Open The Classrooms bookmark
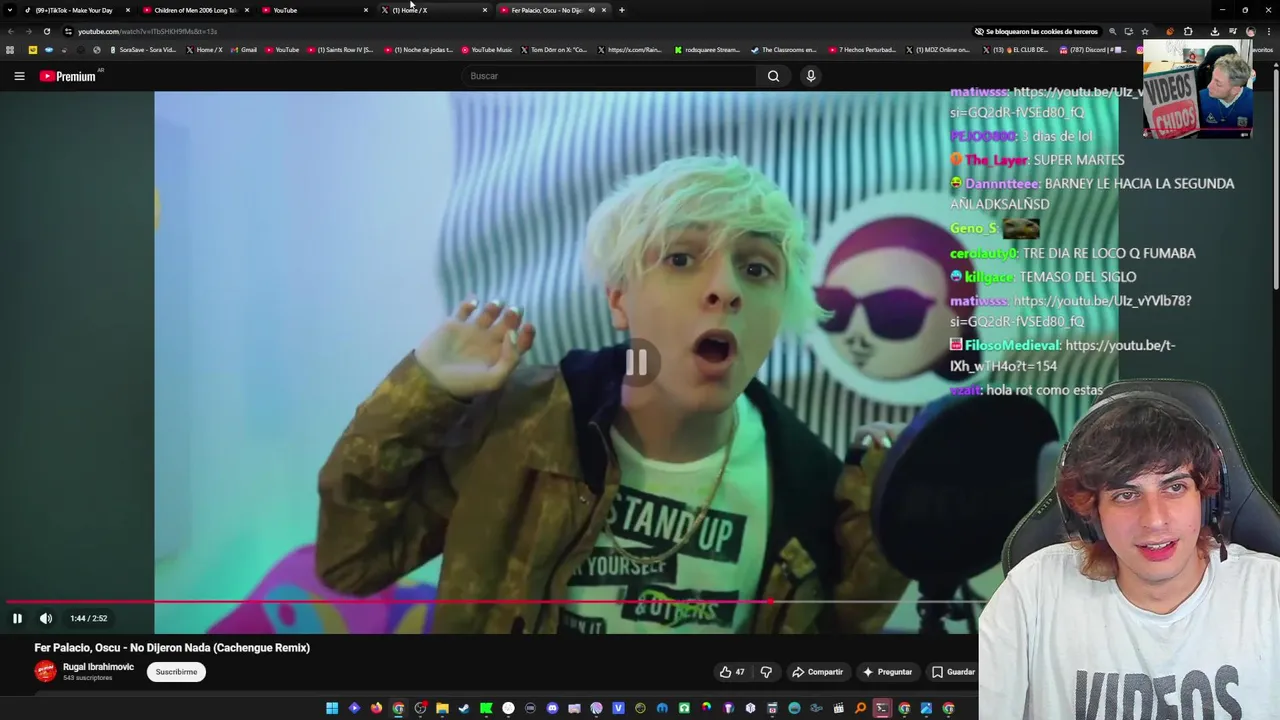This screenshot has height=720, width=1280. coord(784,50)
